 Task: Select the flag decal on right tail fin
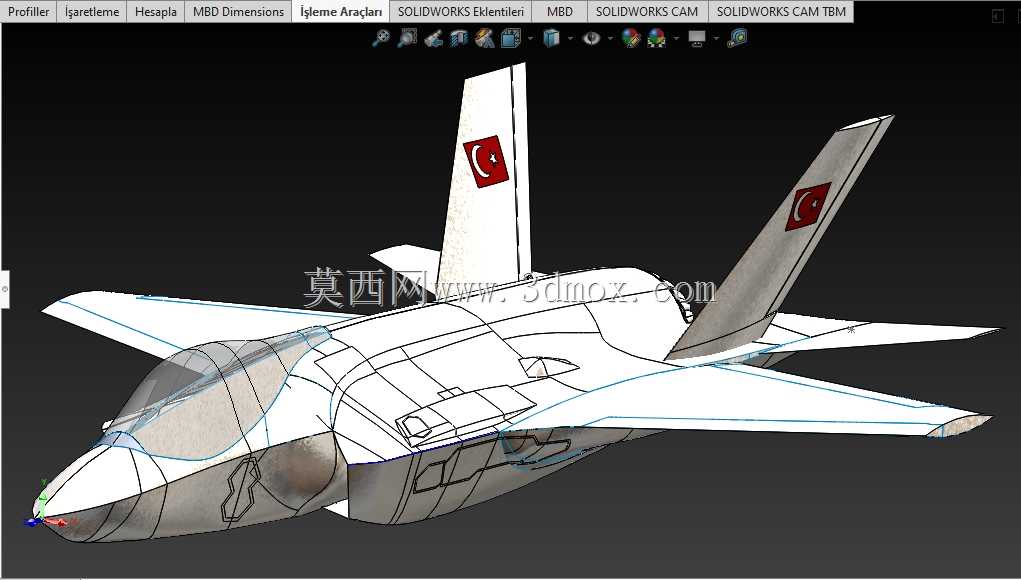pyautogui.click(x=808, y=206)
